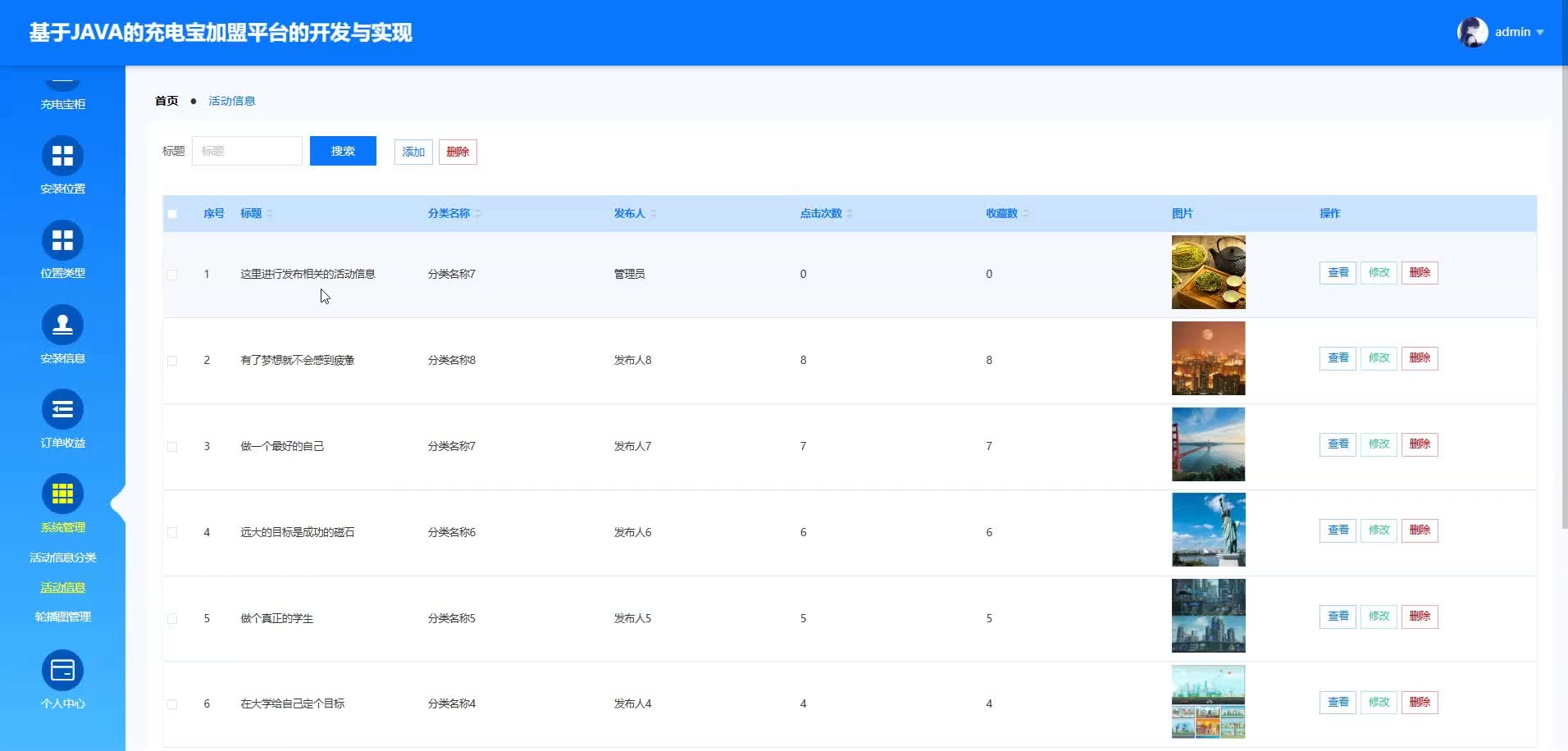1568x751 pixels.
Task: Open 活动信息分类 submenu item
Action: click(x=62, y=558)
